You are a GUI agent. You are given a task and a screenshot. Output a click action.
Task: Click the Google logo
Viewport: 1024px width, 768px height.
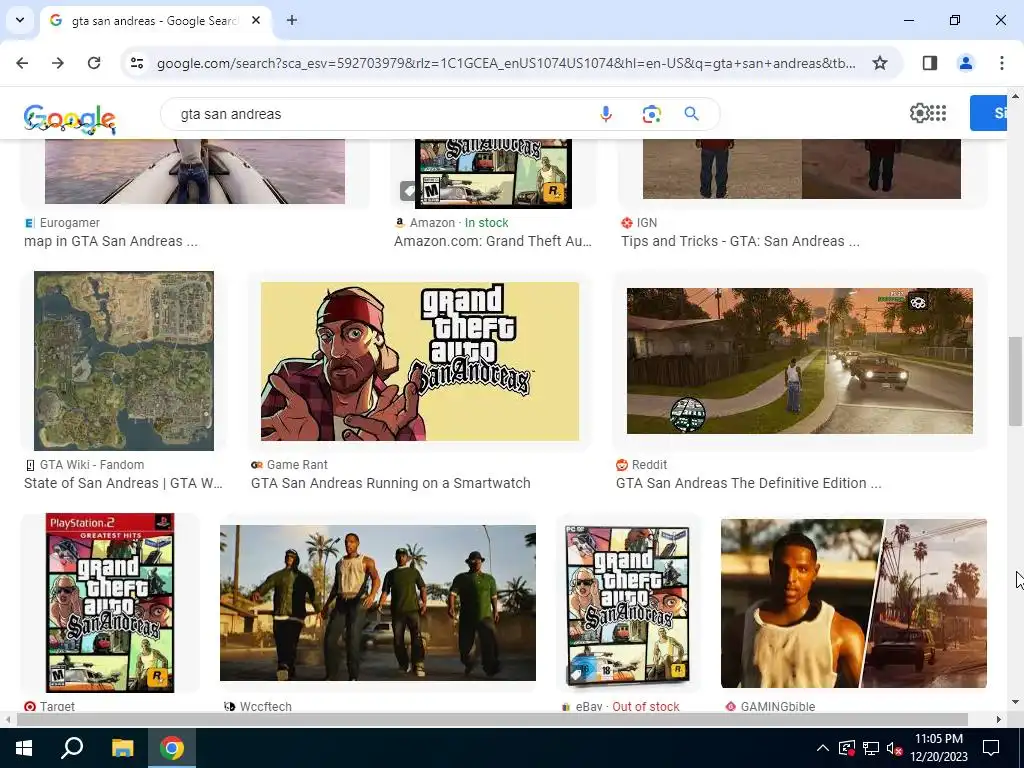click(70, 119)
